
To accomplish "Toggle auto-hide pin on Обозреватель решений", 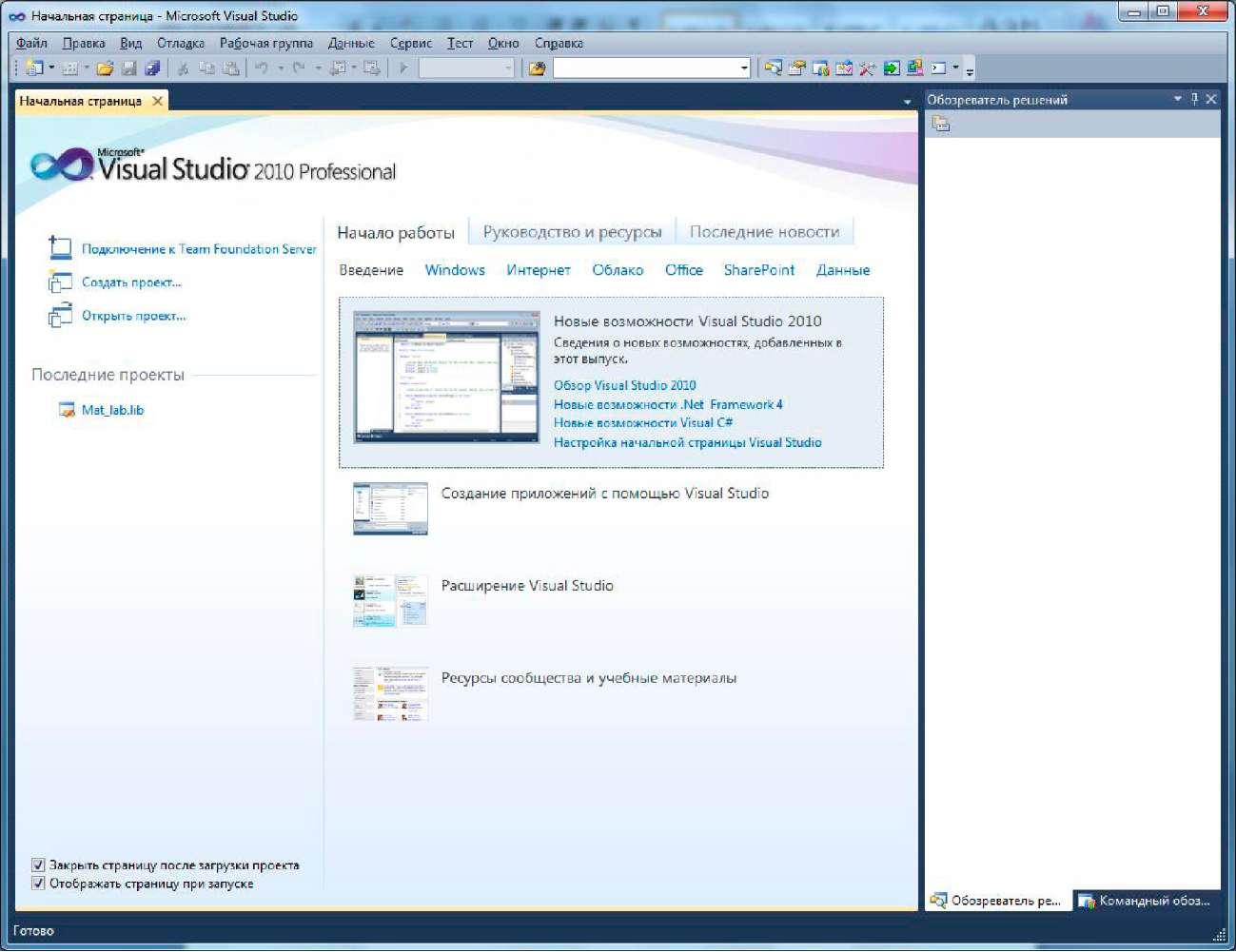I will point(1194,99).
